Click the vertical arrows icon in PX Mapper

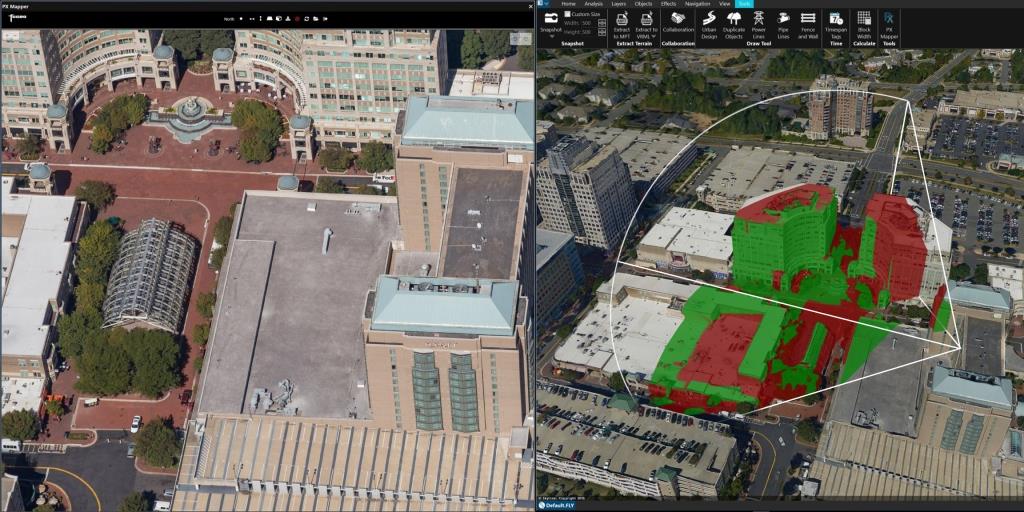coord(261,19)
